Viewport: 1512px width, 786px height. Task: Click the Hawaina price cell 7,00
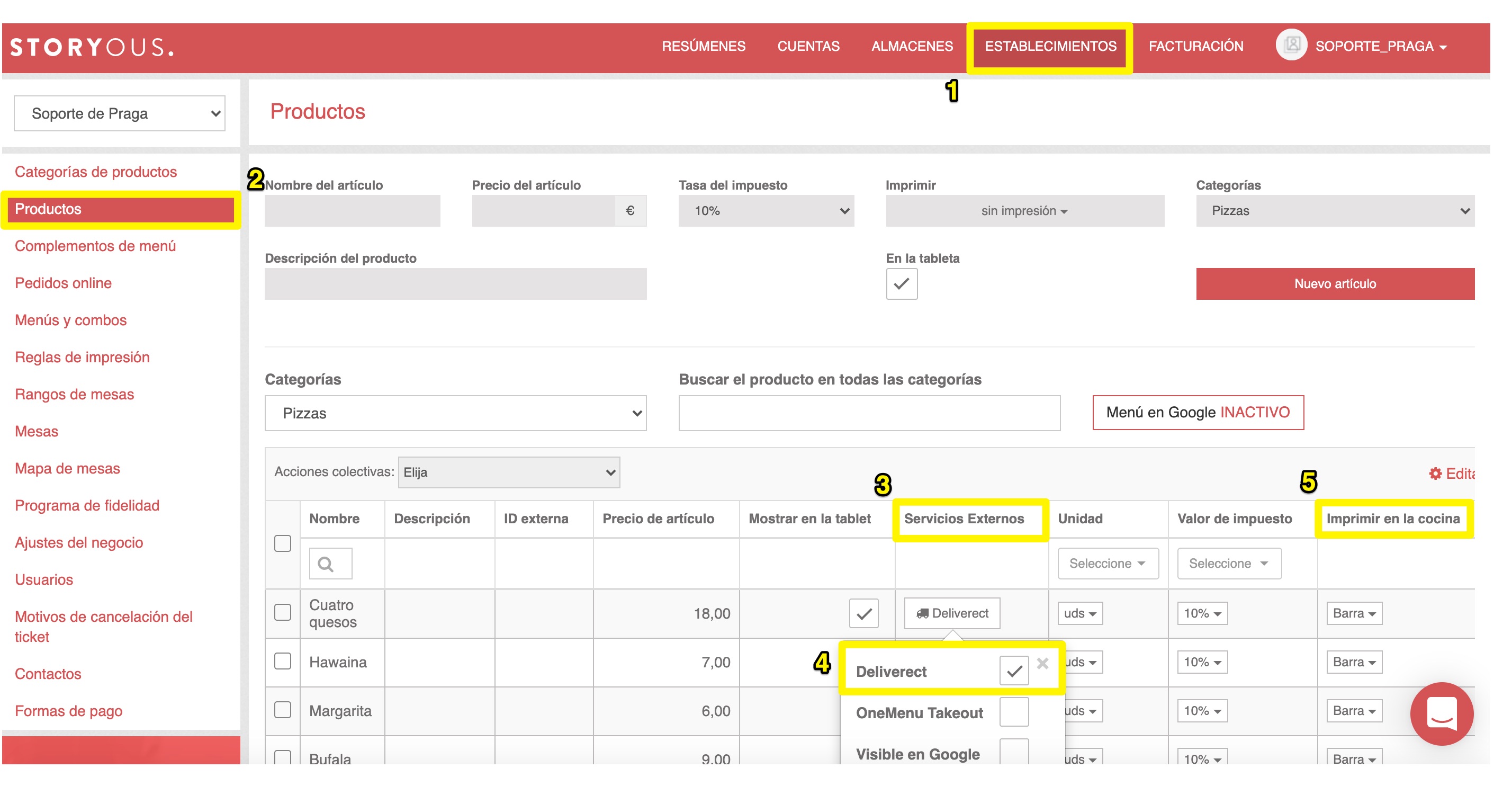(x=666, y=662)
